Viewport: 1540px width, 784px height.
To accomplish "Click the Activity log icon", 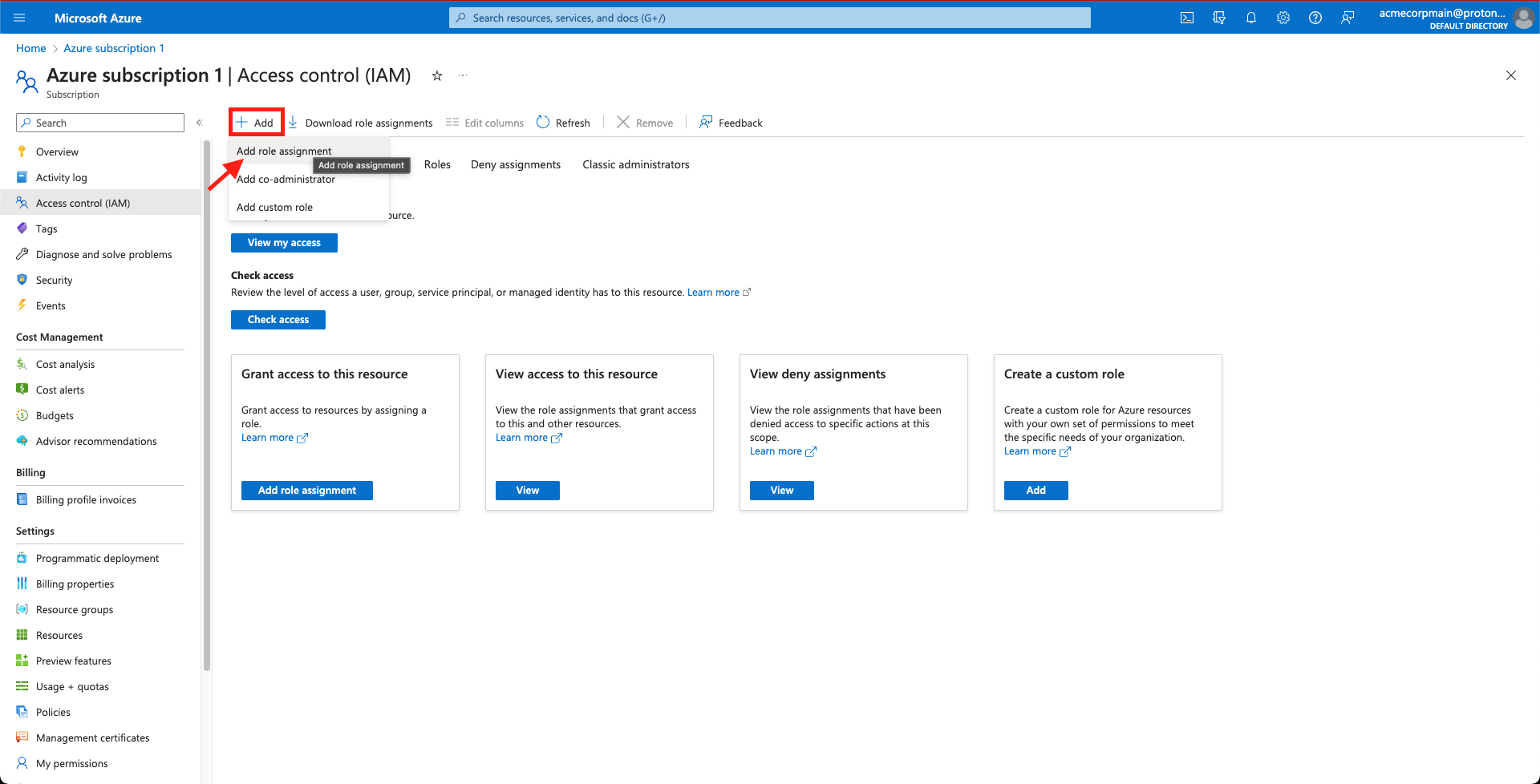I will tap(22, 177).
